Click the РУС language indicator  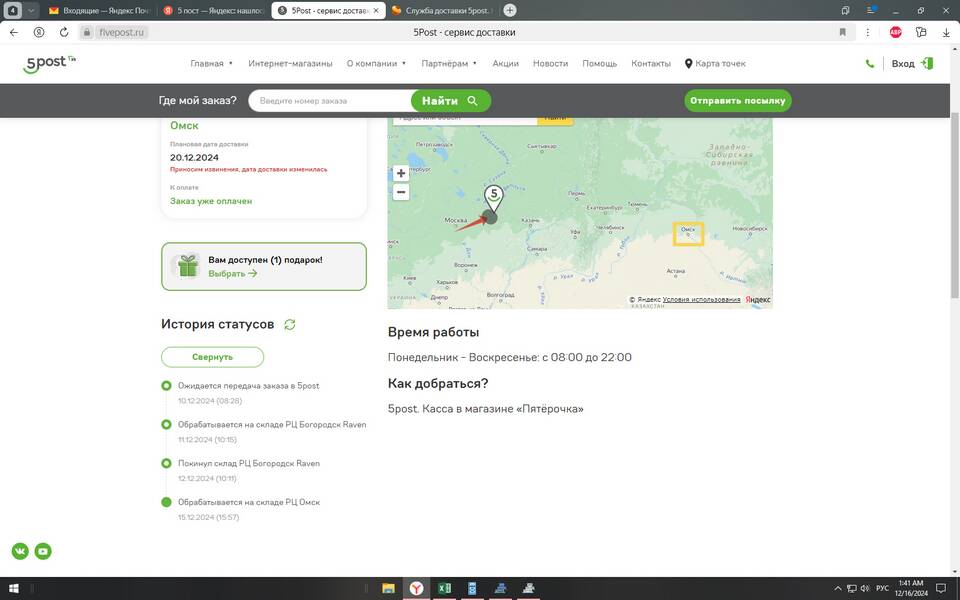tap(882, 588)
